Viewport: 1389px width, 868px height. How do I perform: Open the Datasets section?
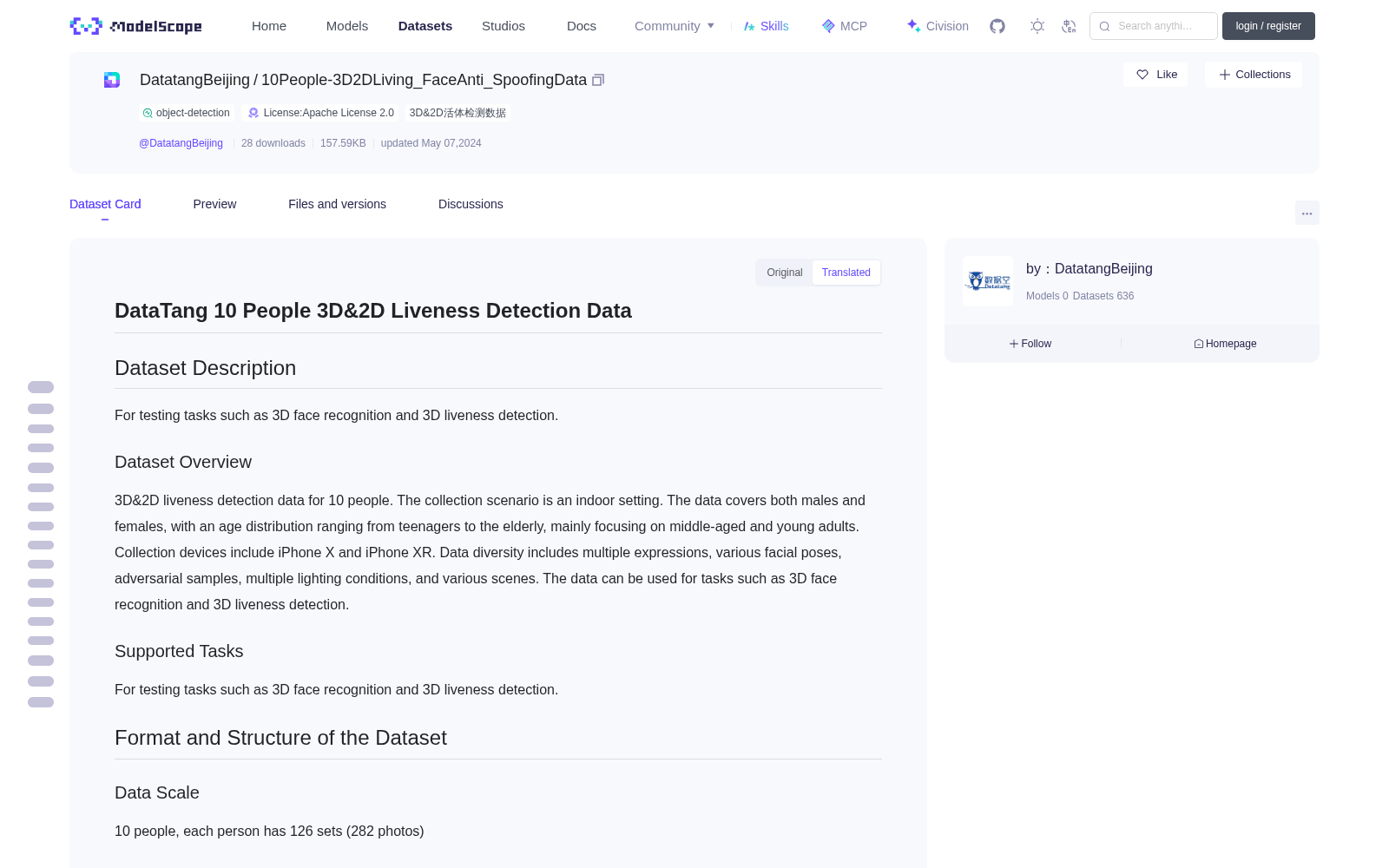(x=425, y=26)
